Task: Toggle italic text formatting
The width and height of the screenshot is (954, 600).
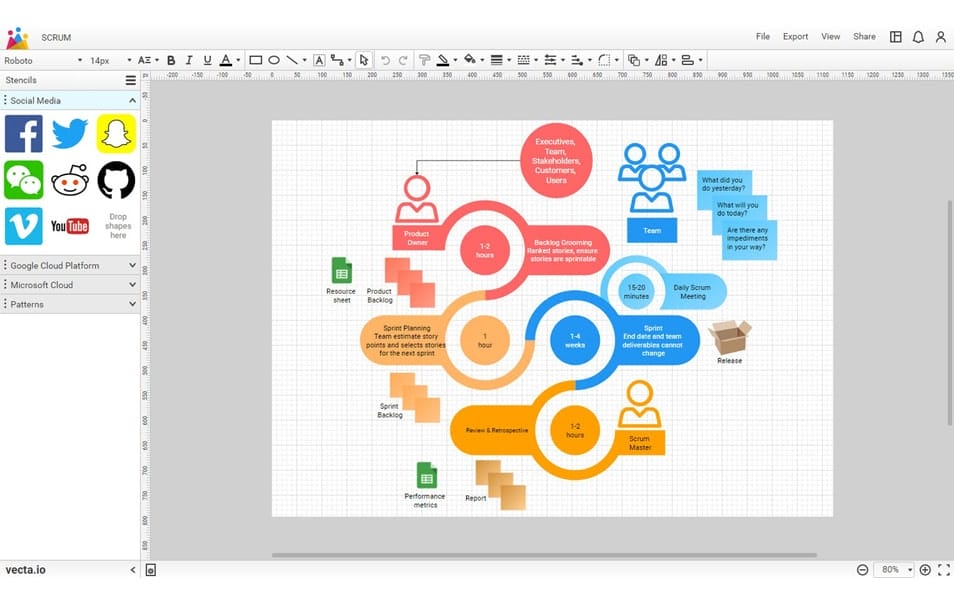Action: click(189, 60)
